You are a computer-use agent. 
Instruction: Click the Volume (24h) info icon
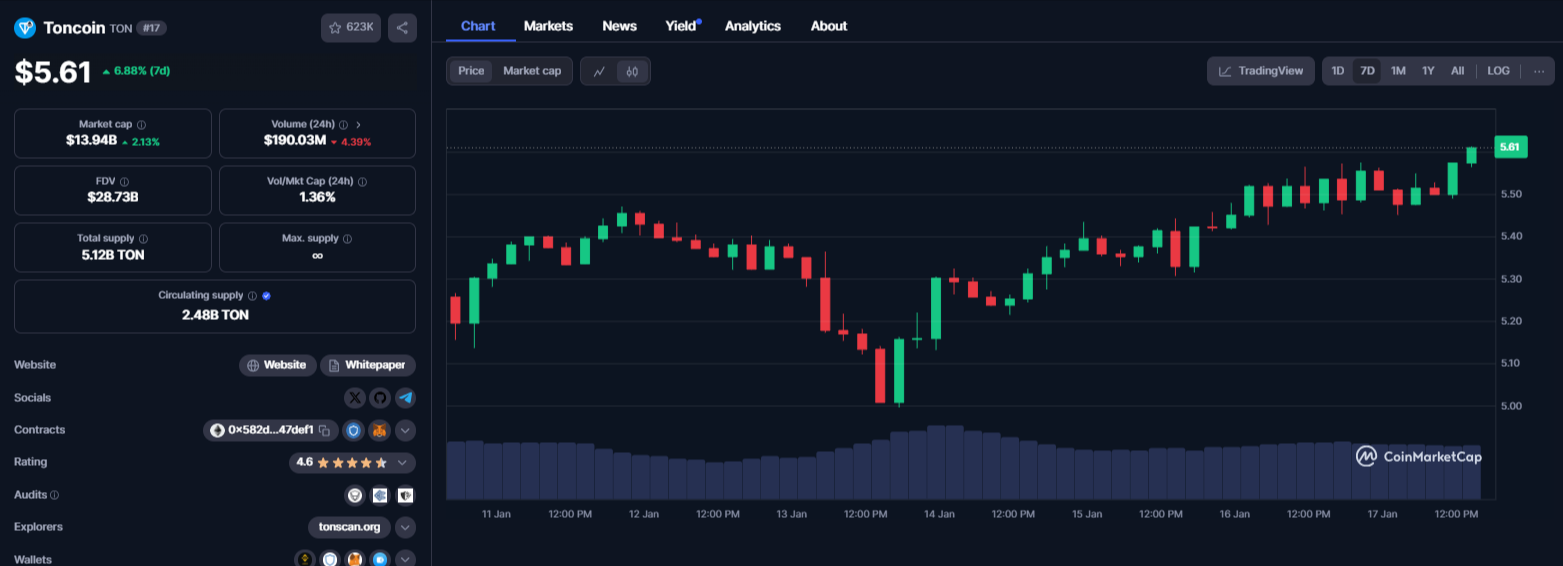tap(343, 125)
